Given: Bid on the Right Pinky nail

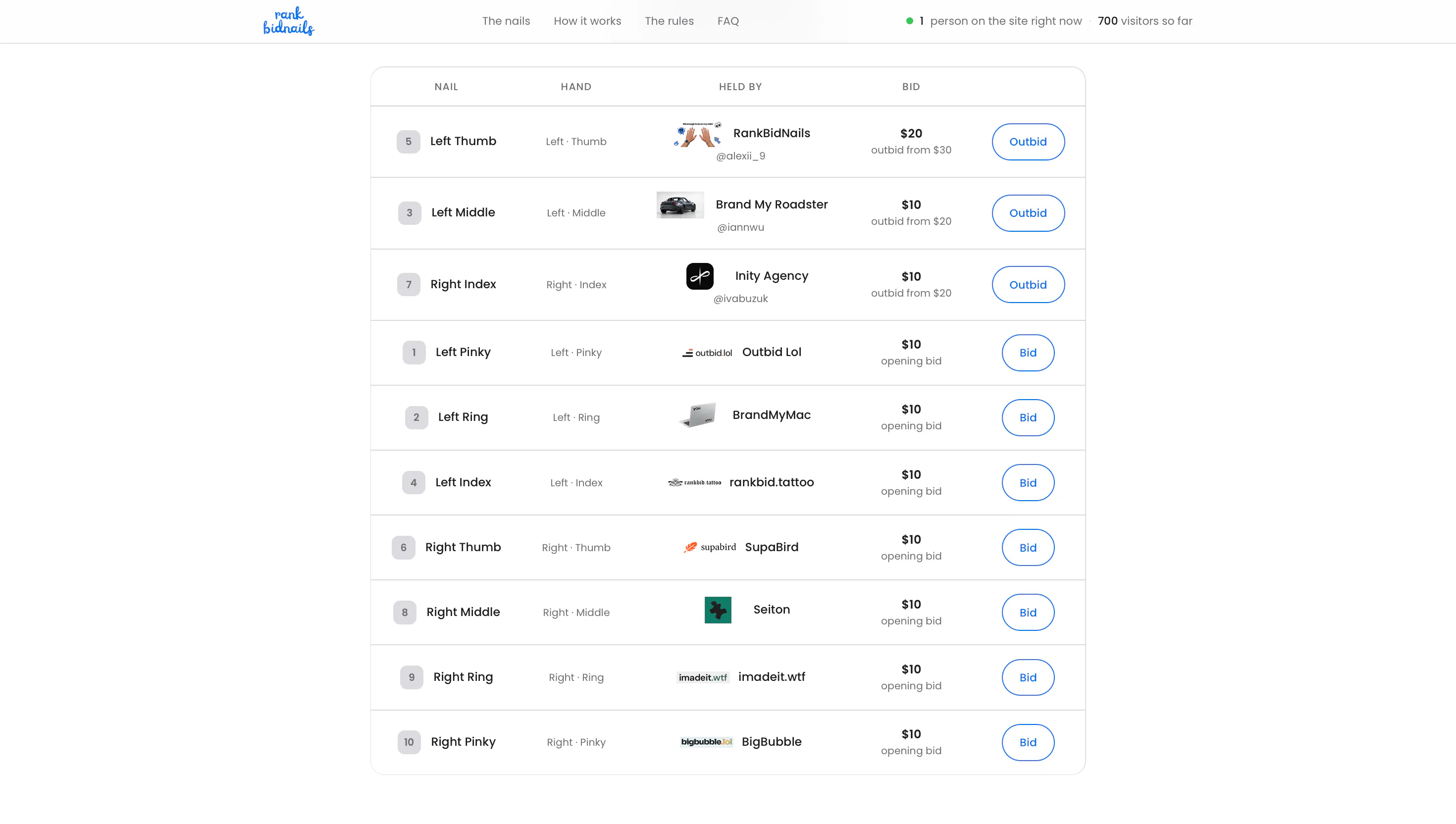Looking at the screenshot, I should pos(1028,742).
